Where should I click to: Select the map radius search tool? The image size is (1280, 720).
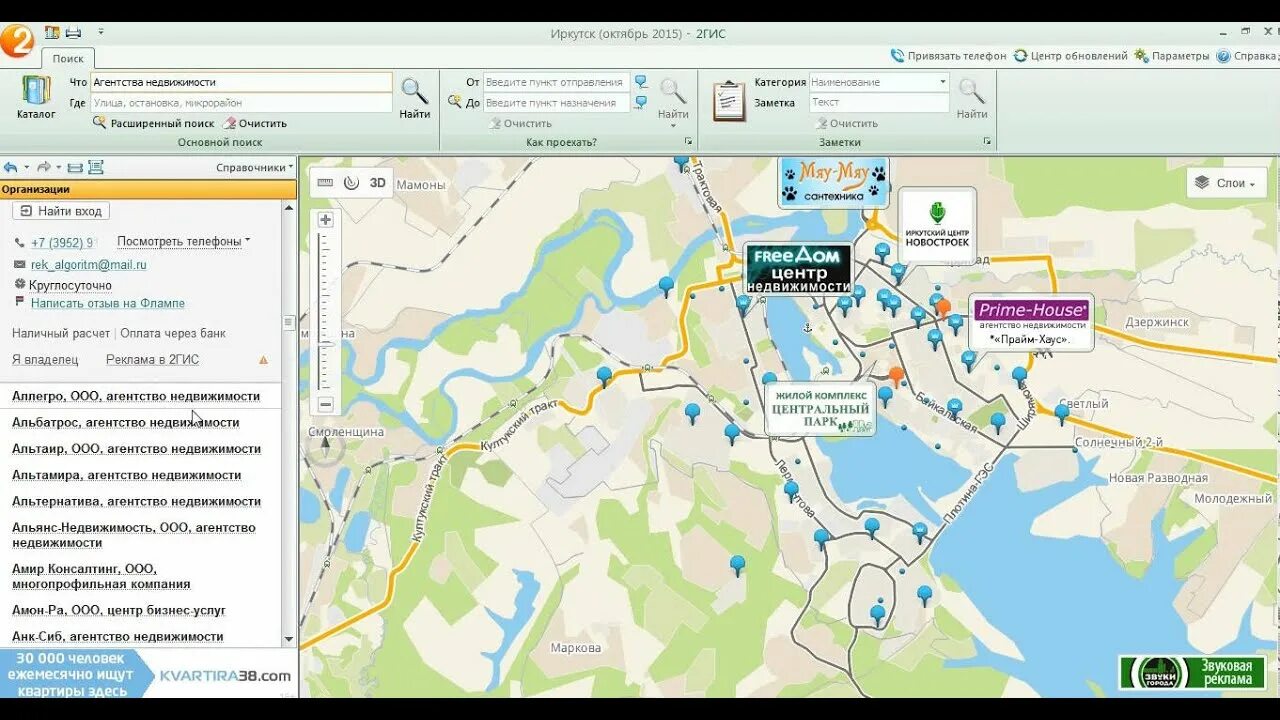coord(351,183)
